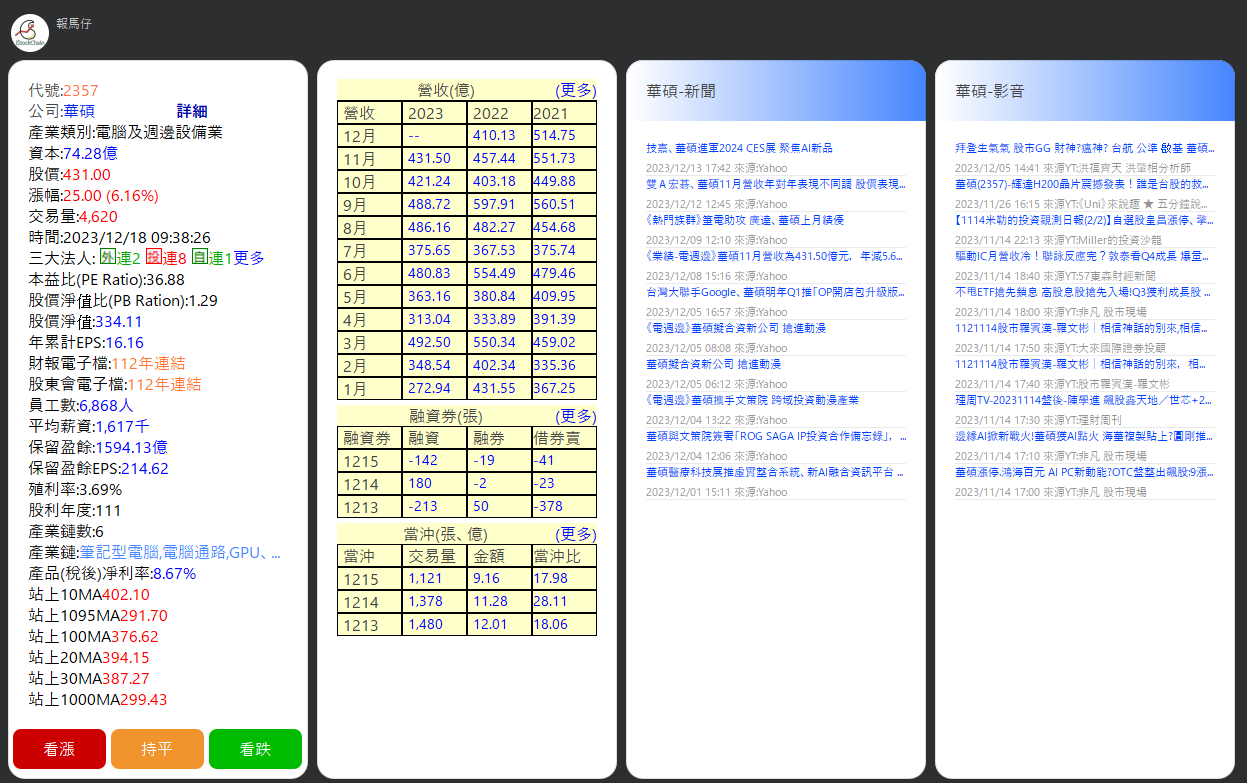Click the green 自 dealer badge
Image resolution: width=1247 pixels, height=783 pixels.
199,257
